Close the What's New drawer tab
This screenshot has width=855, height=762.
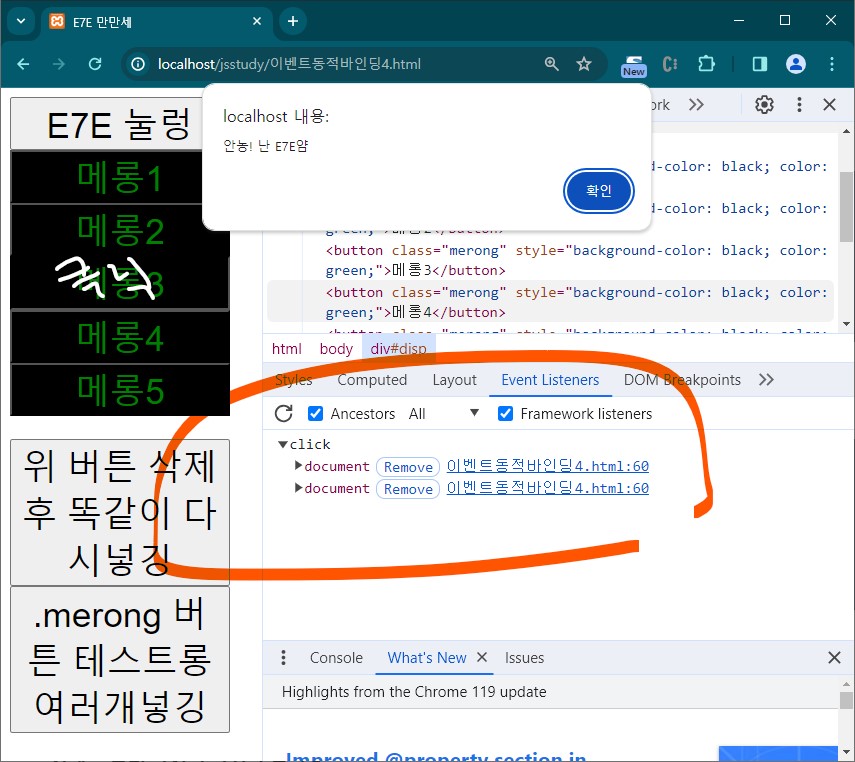coord(481,657)
